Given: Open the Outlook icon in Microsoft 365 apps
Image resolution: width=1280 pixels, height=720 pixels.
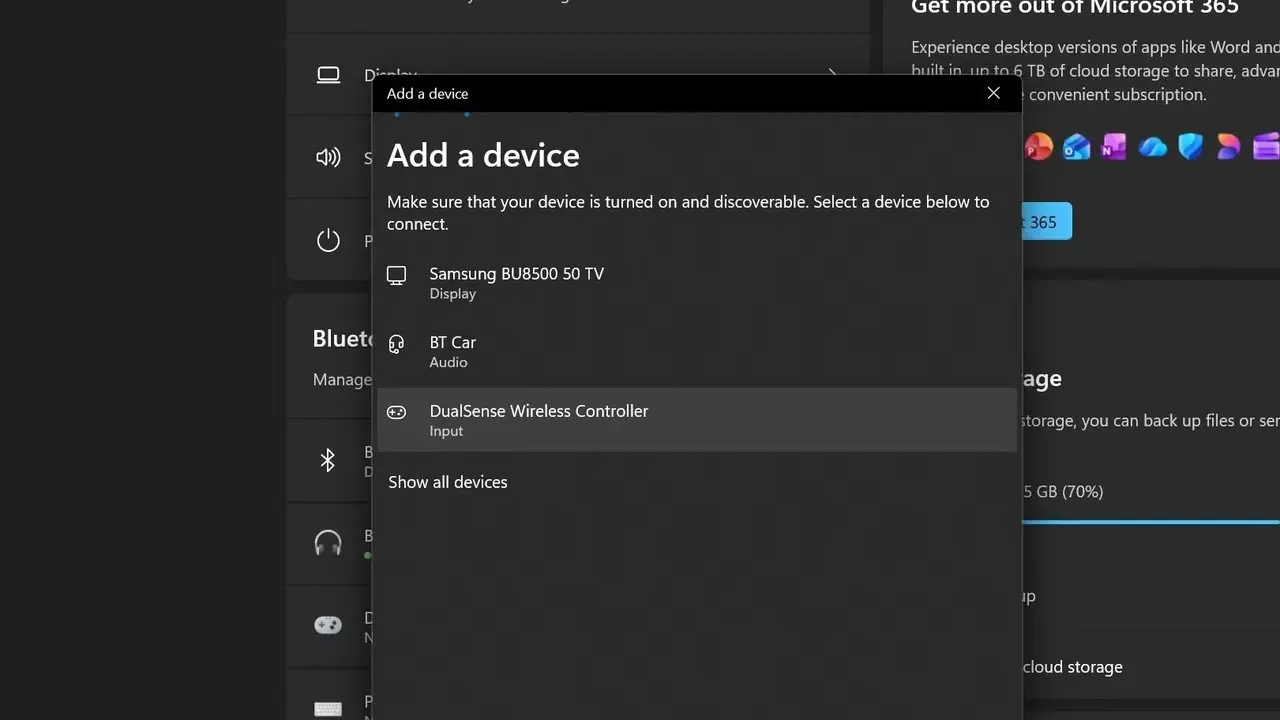Looking at the screenshot, I should [x=1077, y=147].
